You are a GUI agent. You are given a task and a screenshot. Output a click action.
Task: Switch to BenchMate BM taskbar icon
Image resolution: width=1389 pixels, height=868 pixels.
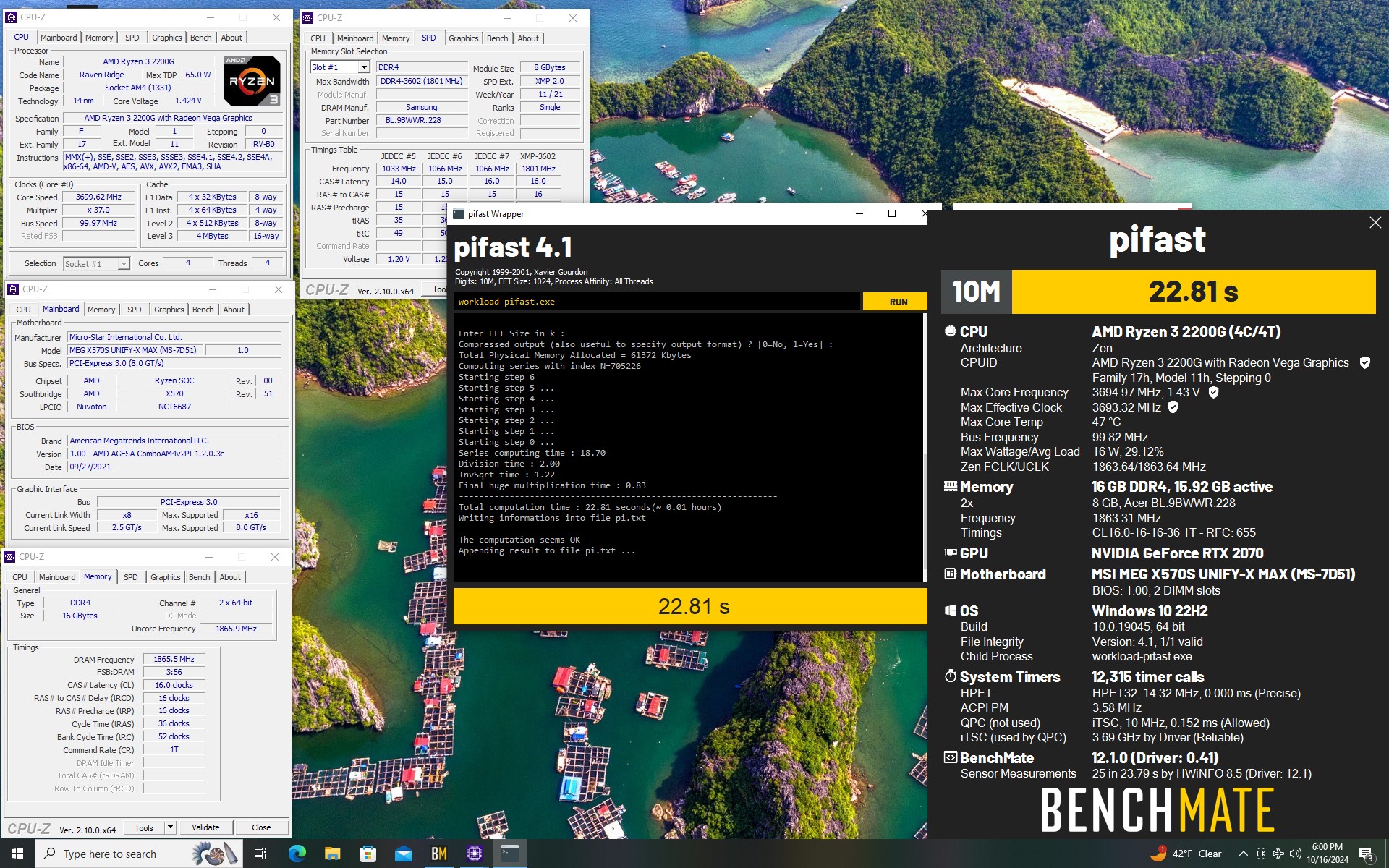click(x=438, y=854)
